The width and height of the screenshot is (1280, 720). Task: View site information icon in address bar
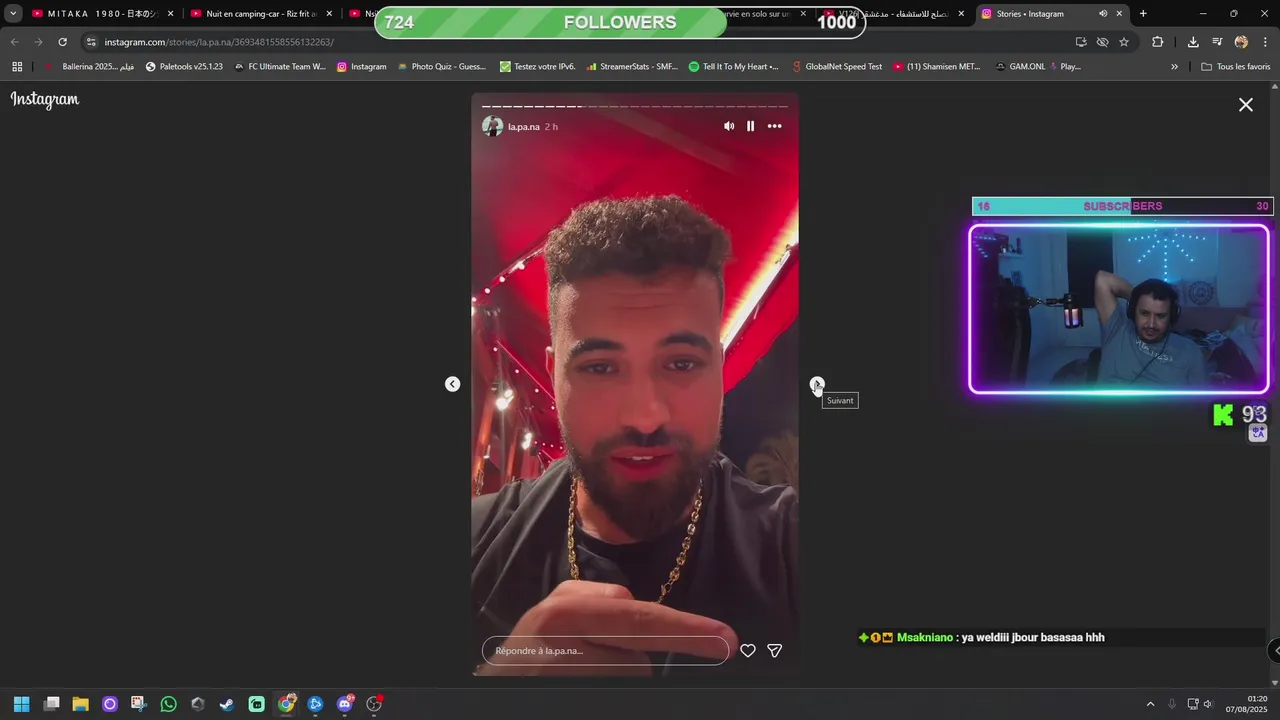coord(91,42)
